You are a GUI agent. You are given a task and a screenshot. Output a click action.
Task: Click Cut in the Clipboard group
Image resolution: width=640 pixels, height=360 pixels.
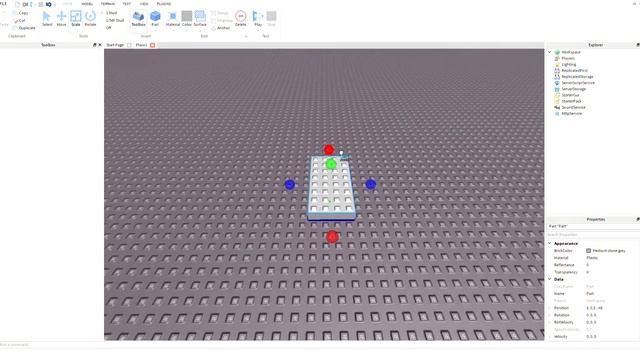(x=19, y=20)
